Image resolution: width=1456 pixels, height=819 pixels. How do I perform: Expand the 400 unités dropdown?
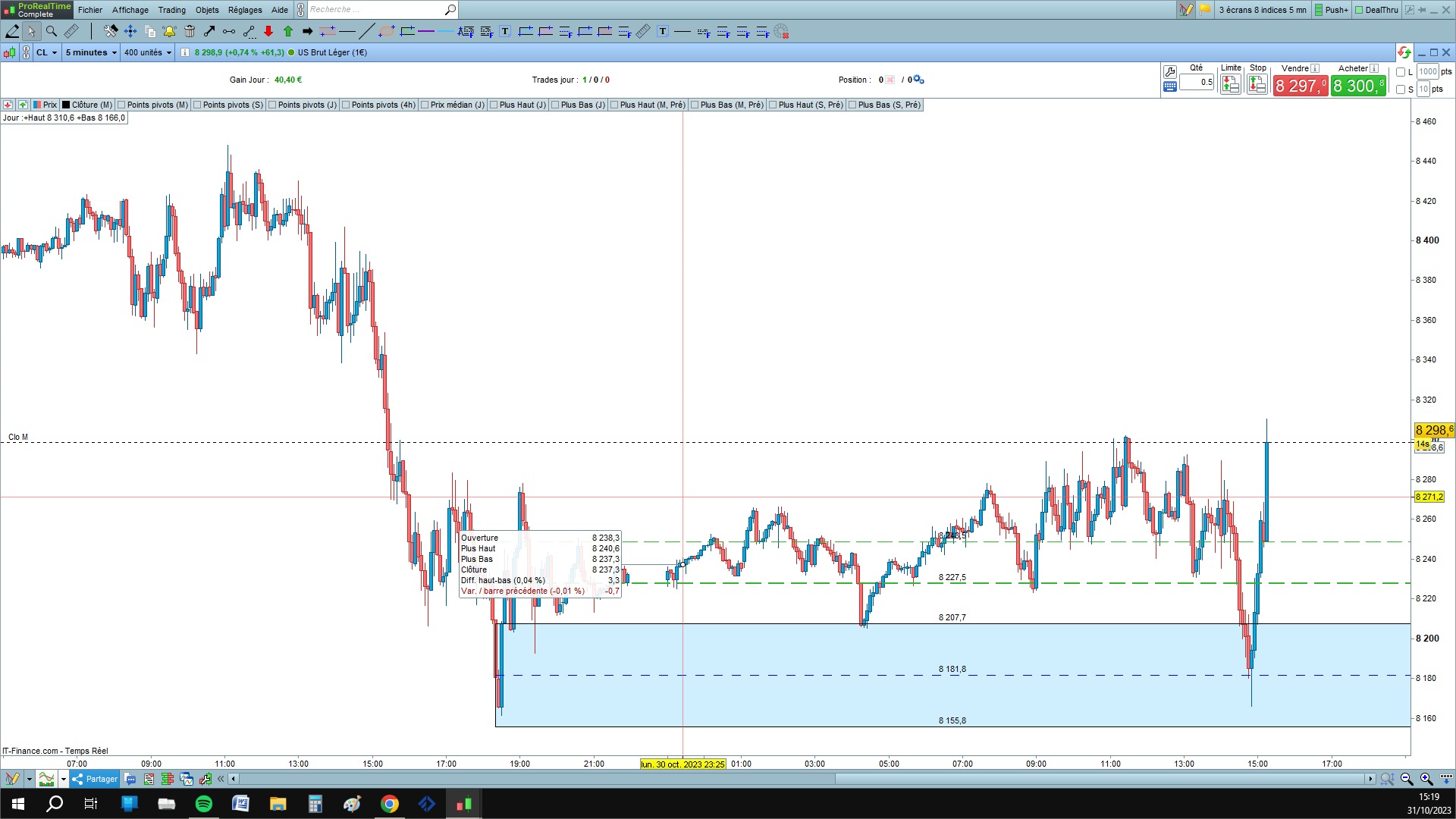coord(148,52)
